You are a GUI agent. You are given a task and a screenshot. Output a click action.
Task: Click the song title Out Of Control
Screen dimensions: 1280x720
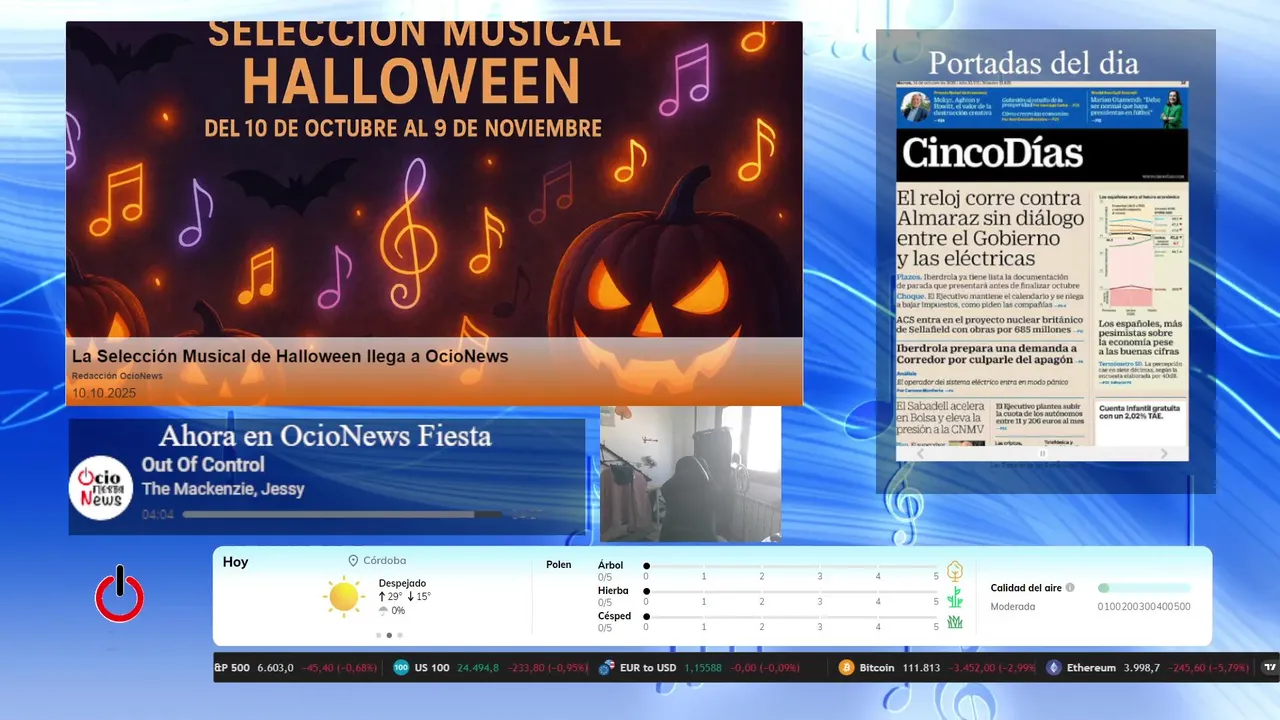[203, 464]
